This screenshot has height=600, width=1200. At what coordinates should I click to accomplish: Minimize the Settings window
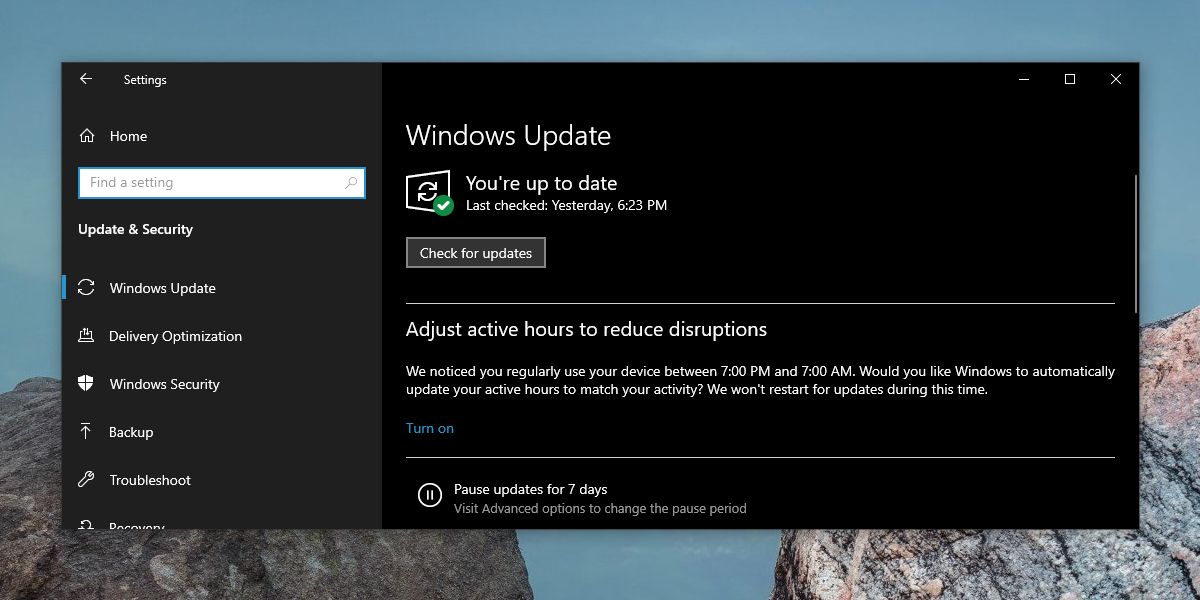(x=1024, y=79)
